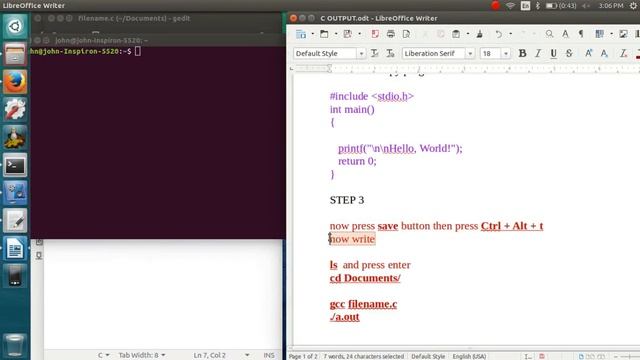Launch Firefox from the dock
This screenshot has height=360, width=640.
pyautogui.click(x=15, y=82)
